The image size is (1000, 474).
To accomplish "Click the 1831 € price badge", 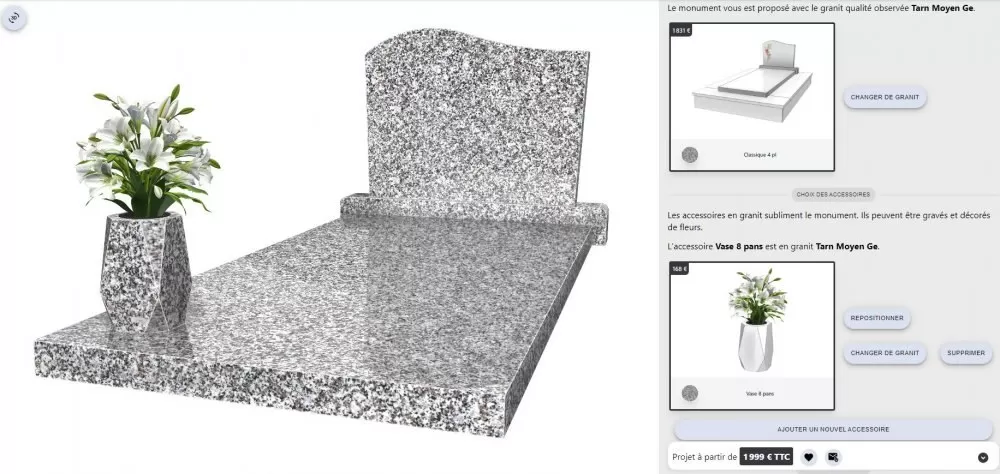I will click(x=681, y=31).
